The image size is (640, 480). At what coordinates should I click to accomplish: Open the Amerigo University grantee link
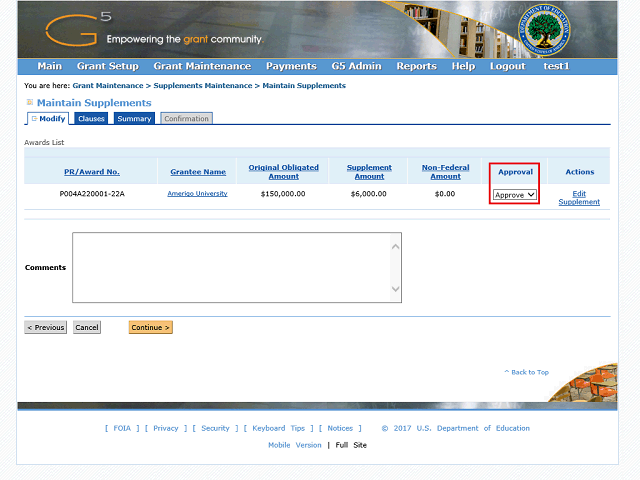pyautogui.click(x=197, y=193)
